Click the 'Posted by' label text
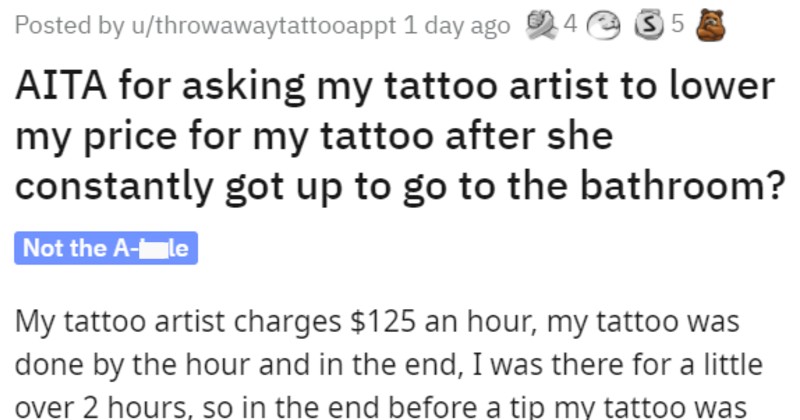This screenshot has width=800, height=420. [51, 27]
